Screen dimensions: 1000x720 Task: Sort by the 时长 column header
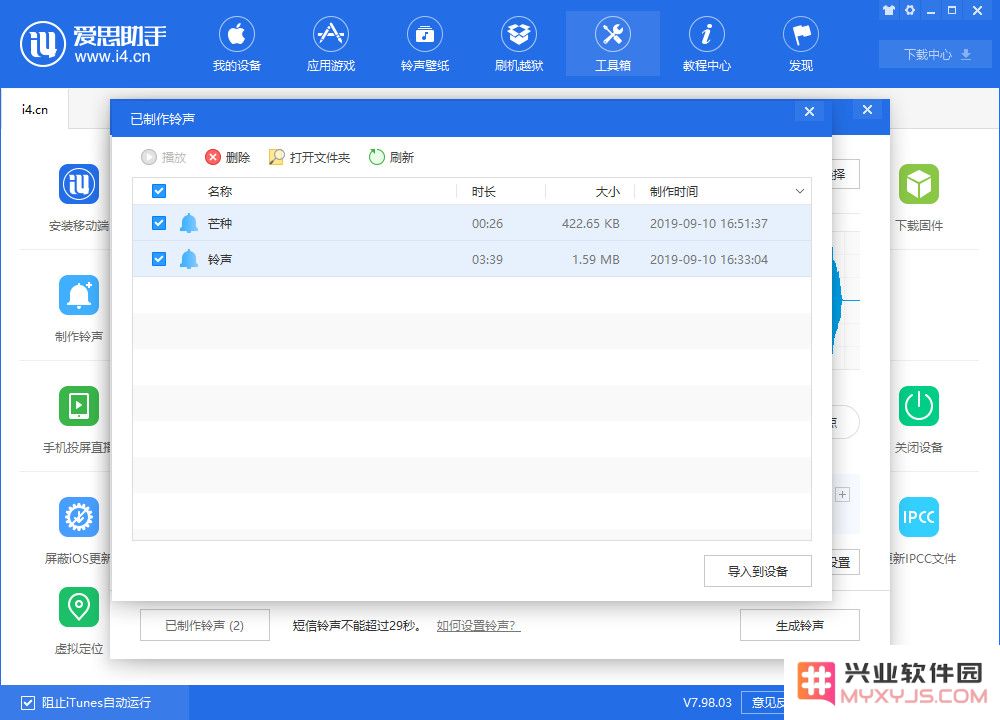click(x=483, y=191)
